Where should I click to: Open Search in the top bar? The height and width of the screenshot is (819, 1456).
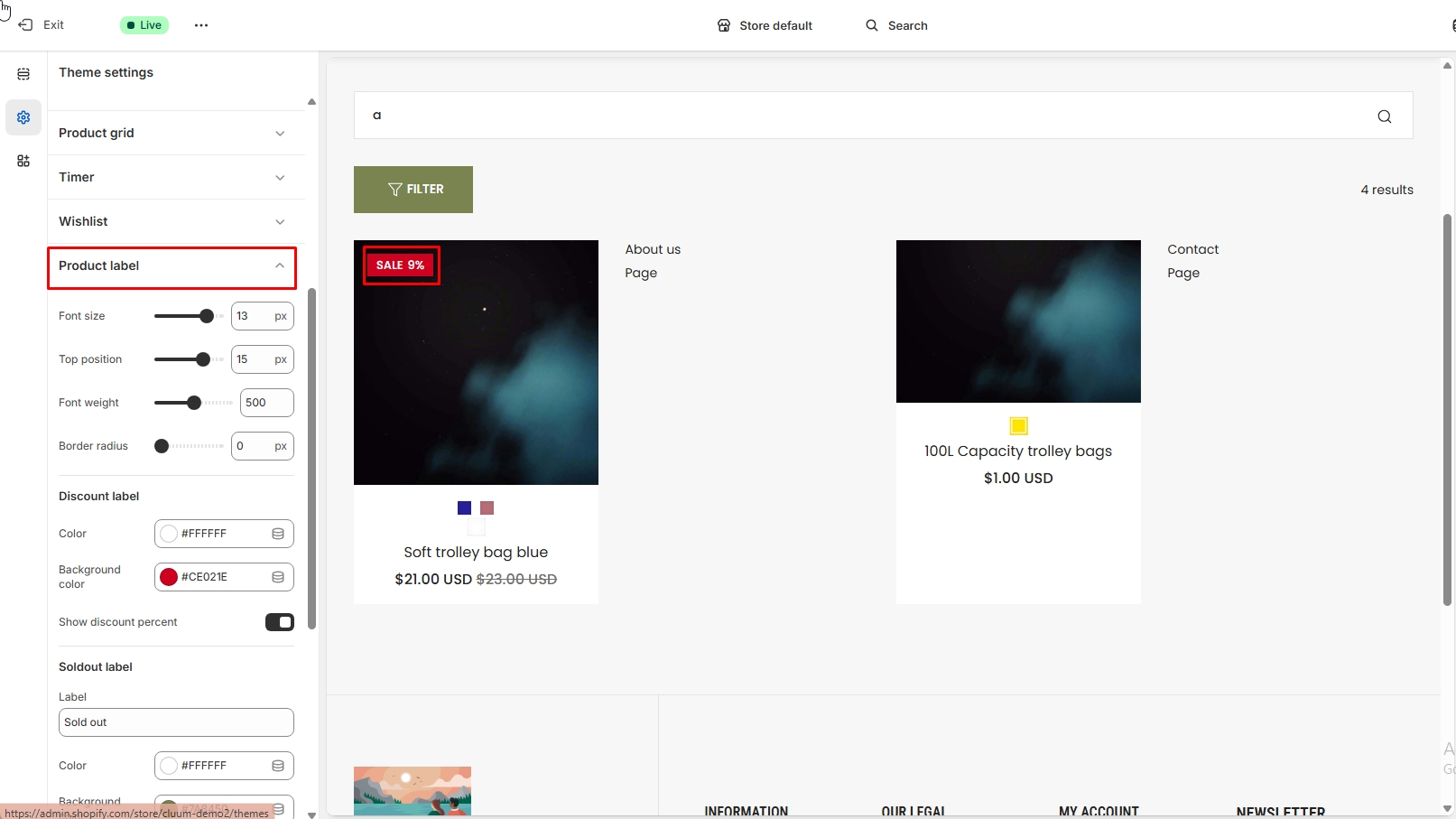point(896,25)
